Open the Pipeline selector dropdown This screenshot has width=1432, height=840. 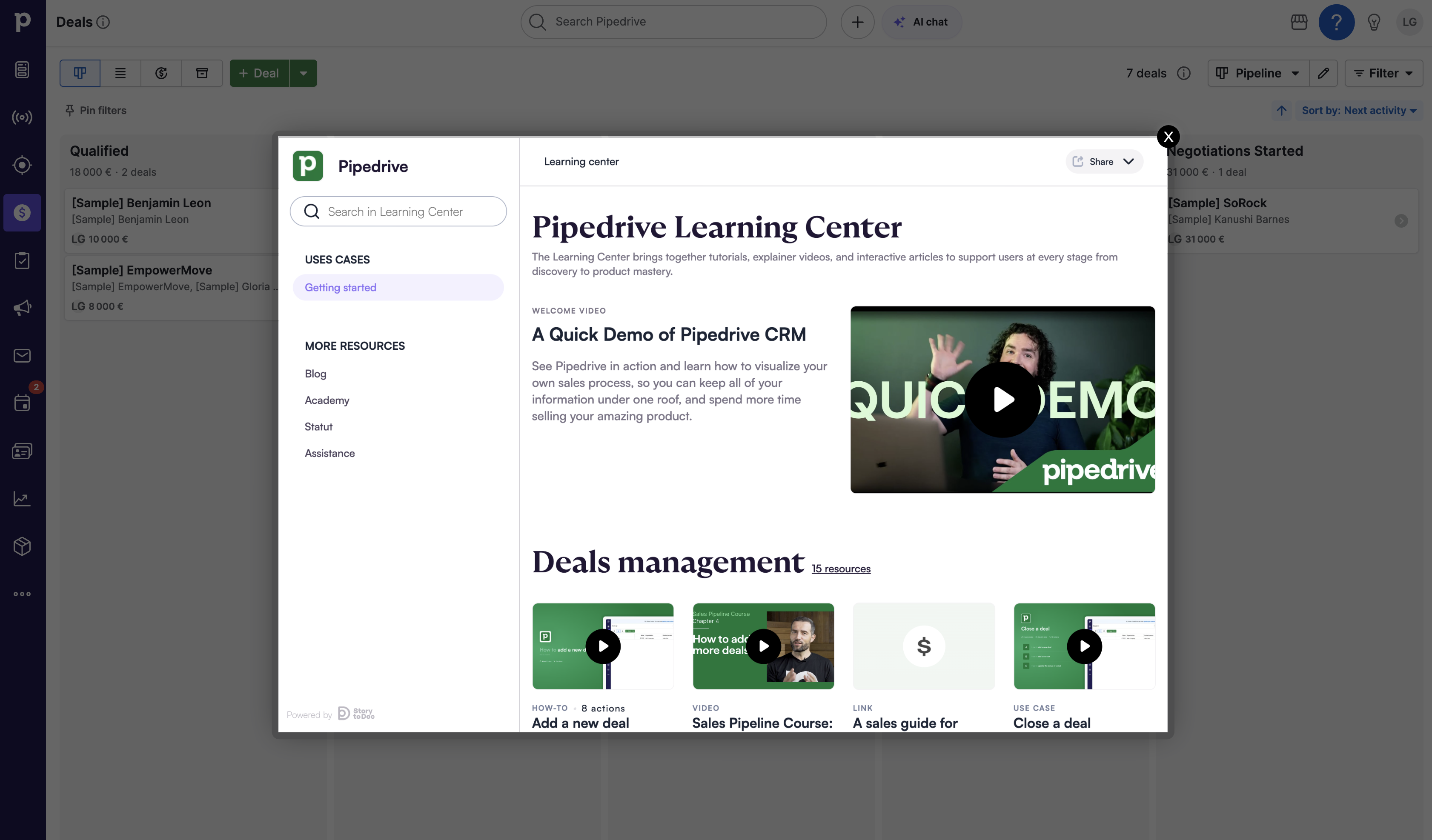pyautogui.click(x=1258, y=73)
